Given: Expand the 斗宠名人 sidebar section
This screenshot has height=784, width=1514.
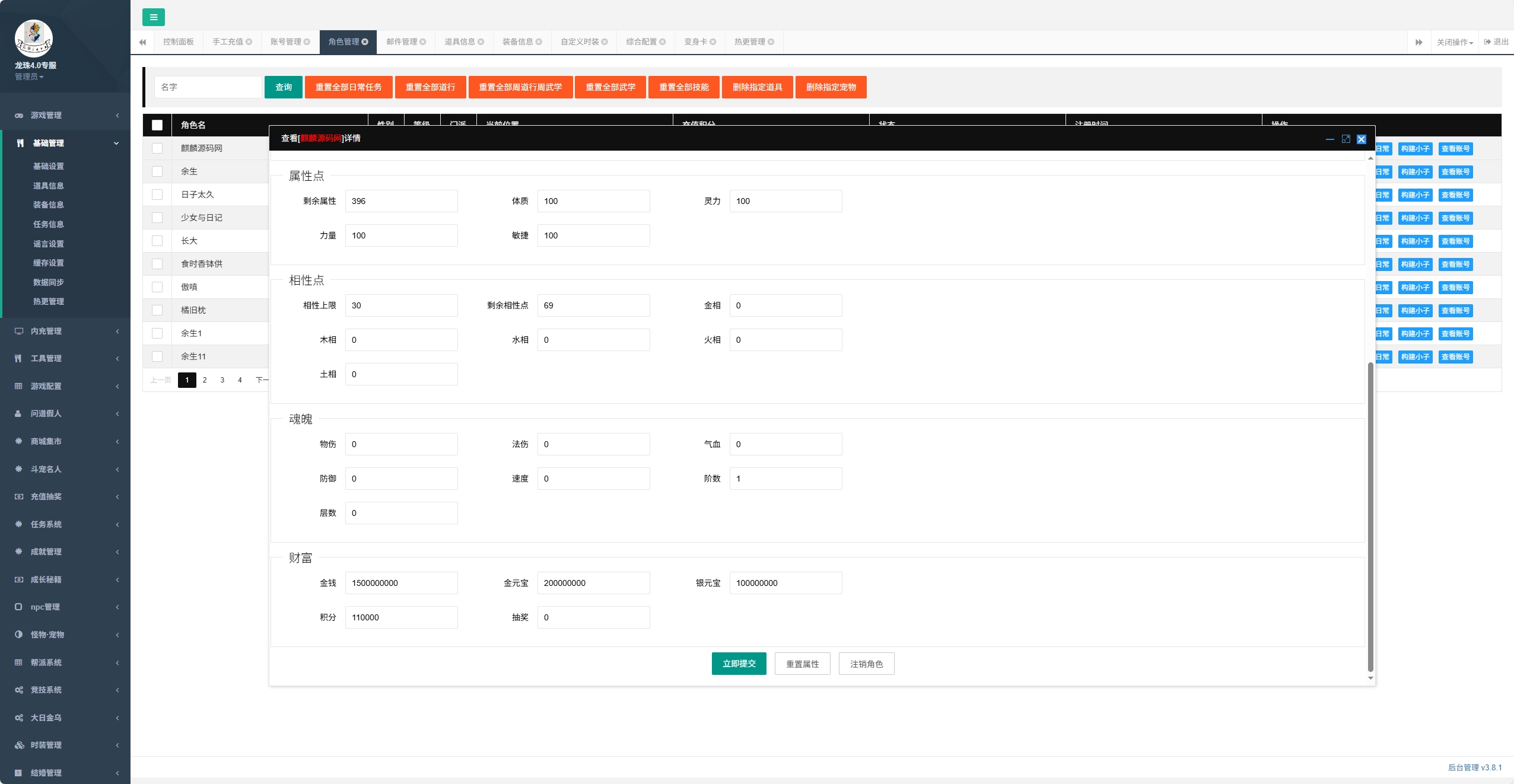Looking at the screenshot, I should [x=65, y=469].
